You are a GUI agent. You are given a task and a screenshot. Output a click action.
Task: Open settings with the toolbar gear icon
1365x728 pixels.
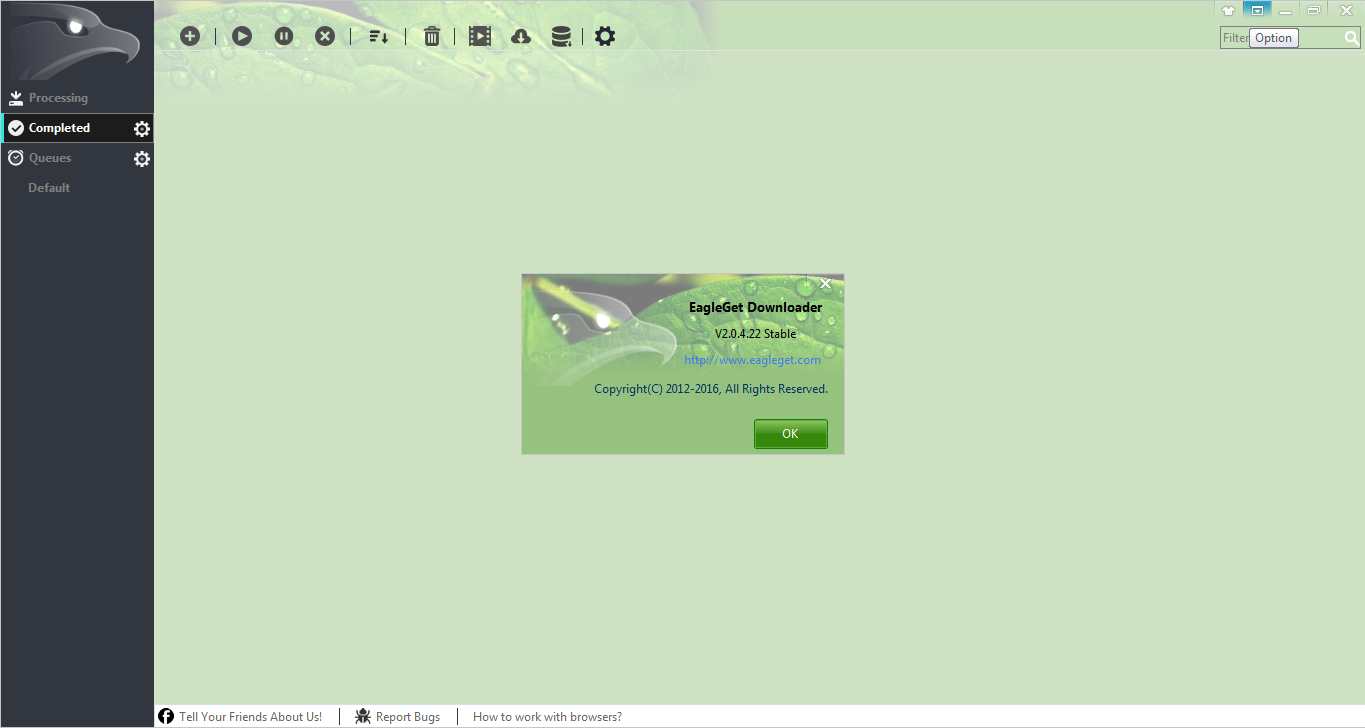[605, 36]
